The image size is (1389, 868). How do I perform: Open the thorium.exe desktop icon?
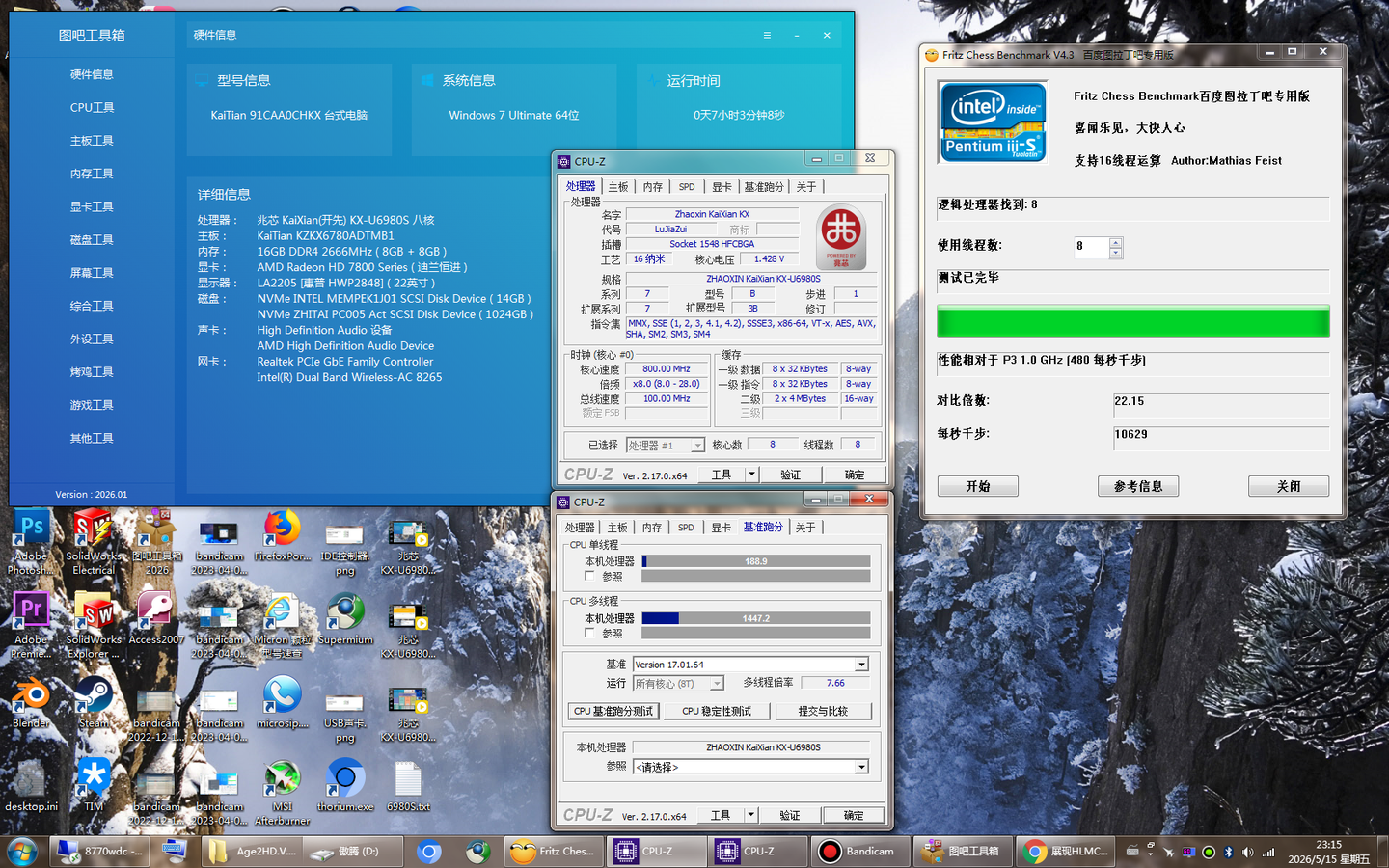pyautogui.click(x=345, y=785)
